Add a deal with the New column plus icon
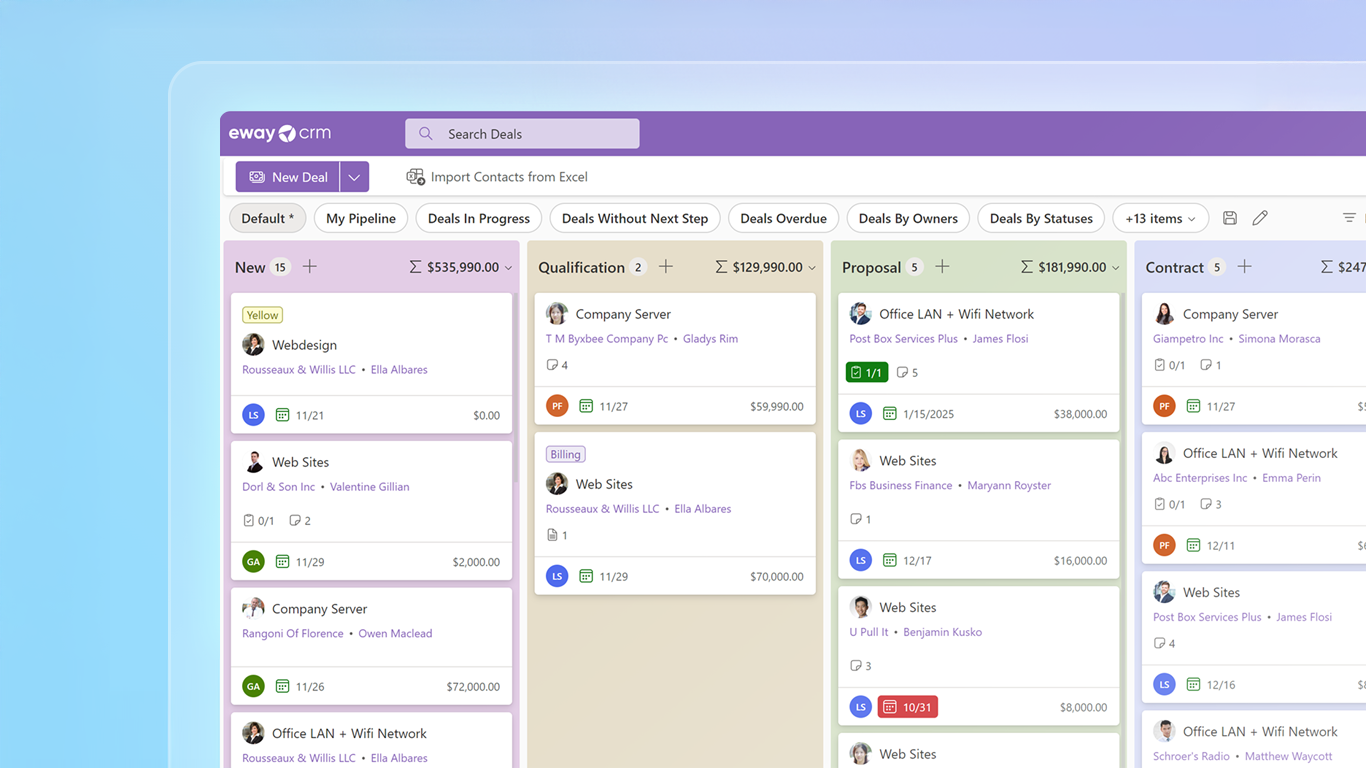Image resolution: width=1366 pixels, height=768 pixels. coord(309,266)
